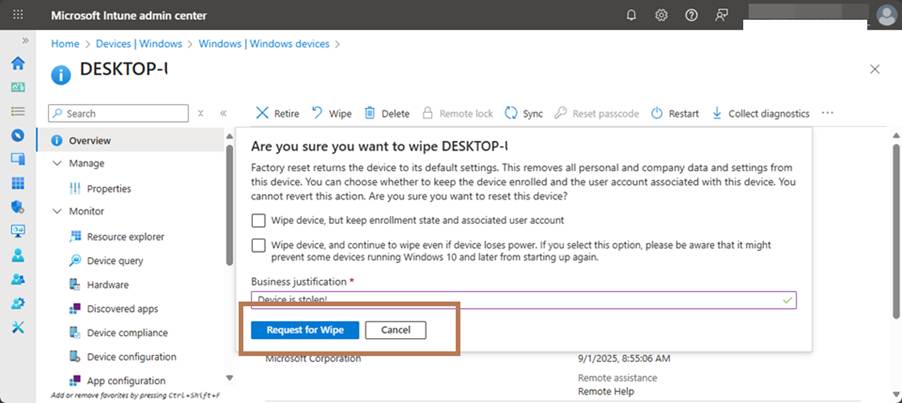
Task: Click the Request for Wipe button
Action: [304, 330]
